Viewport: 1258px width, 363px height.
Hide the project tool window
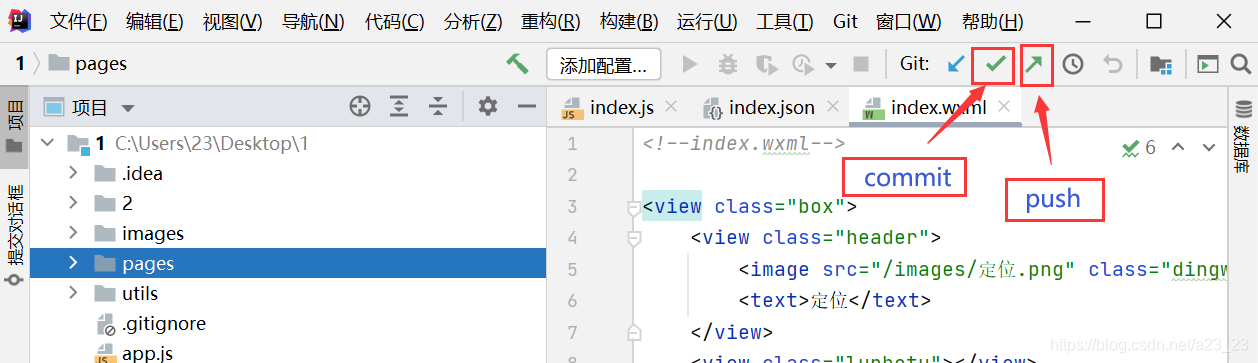(526, 106)
